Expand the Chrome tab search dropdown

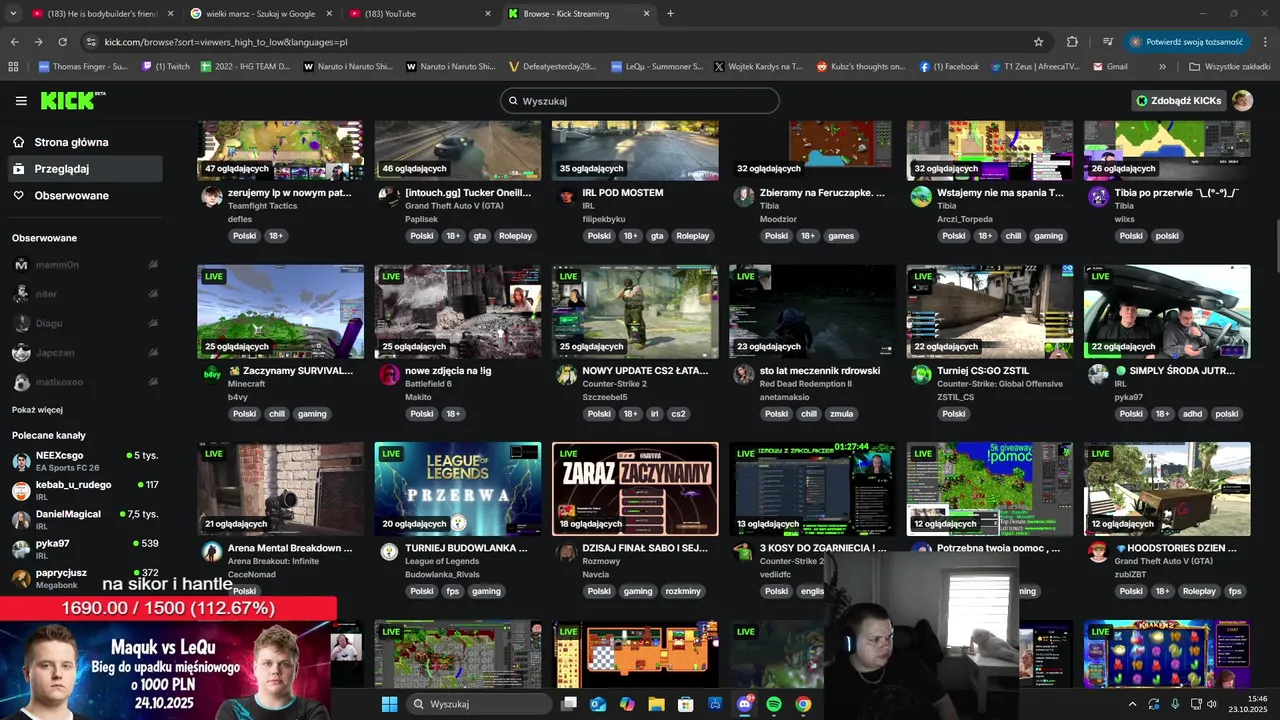[14, 13]
